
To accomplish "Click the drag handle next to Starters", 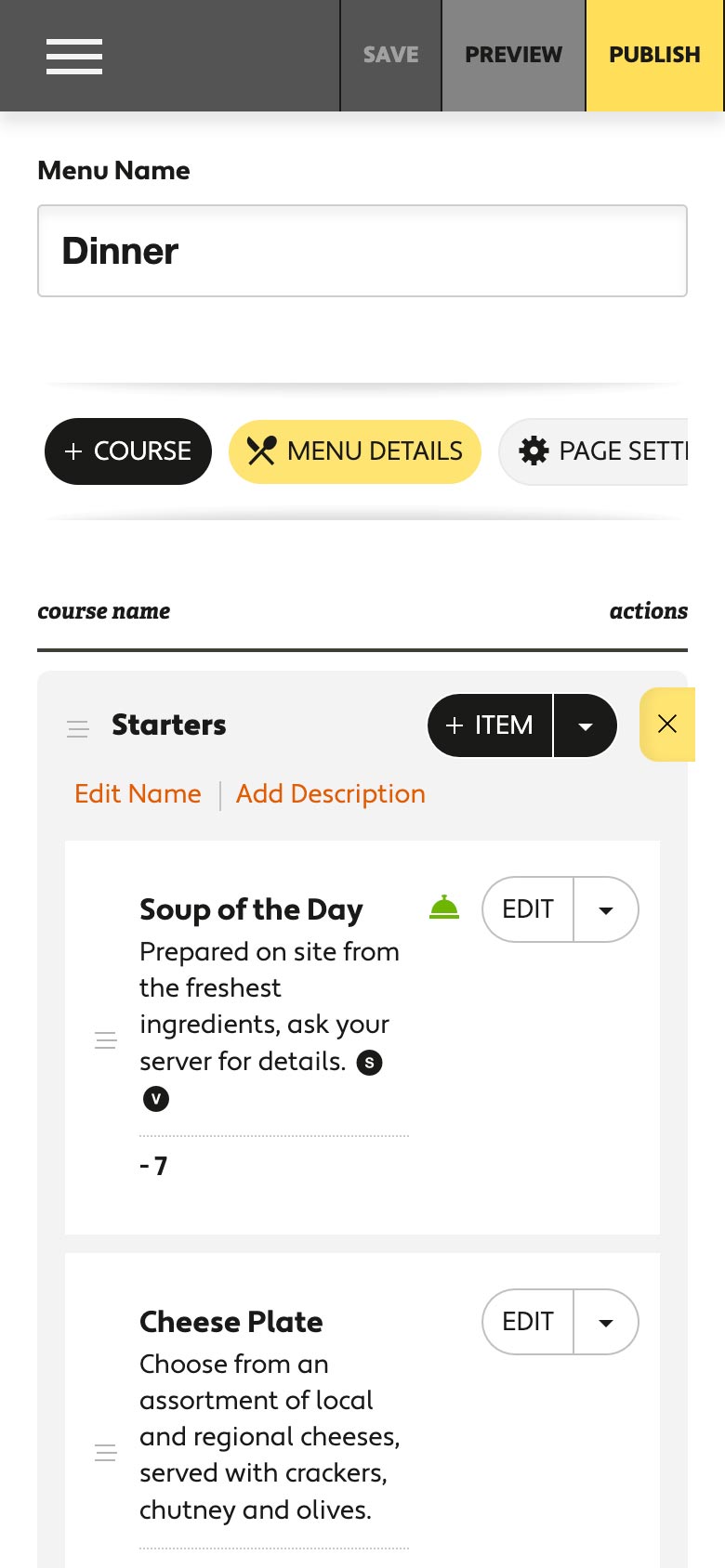I will pyautogui.click(x=78, y=728).
